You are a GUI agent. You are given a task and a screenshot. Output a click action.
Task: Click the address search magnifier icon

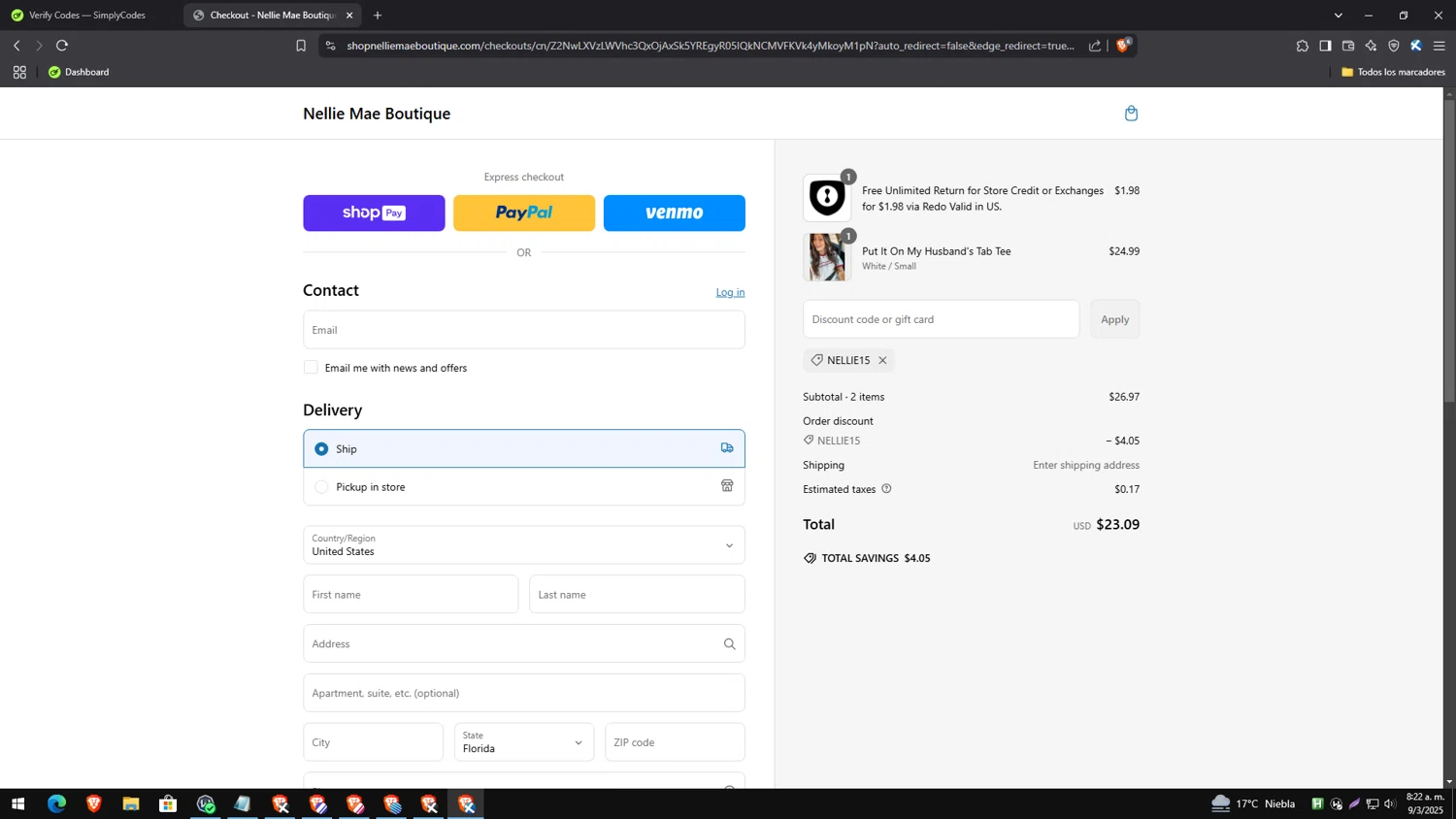point(729,644)
